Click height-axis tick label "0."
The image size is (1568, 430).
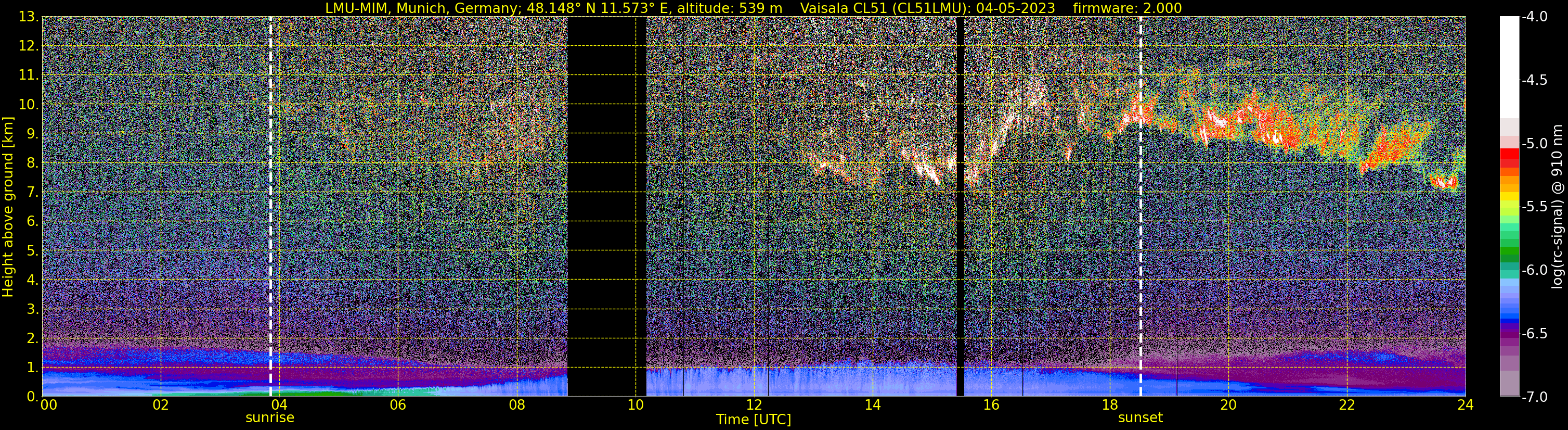32,396
